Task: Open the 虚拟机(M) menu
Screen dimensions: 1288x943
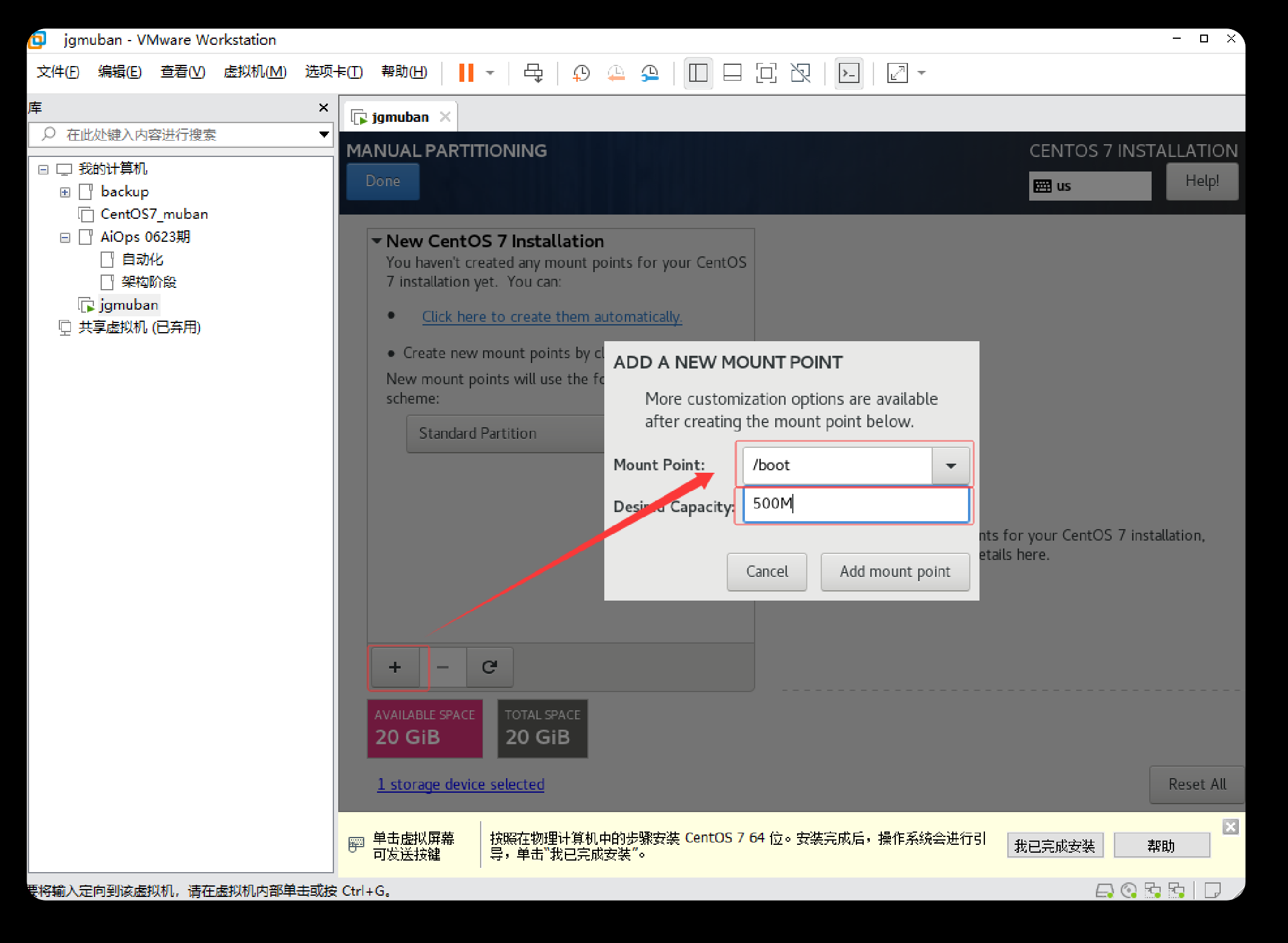Action: pyautogui.click(x=255, y=72)
